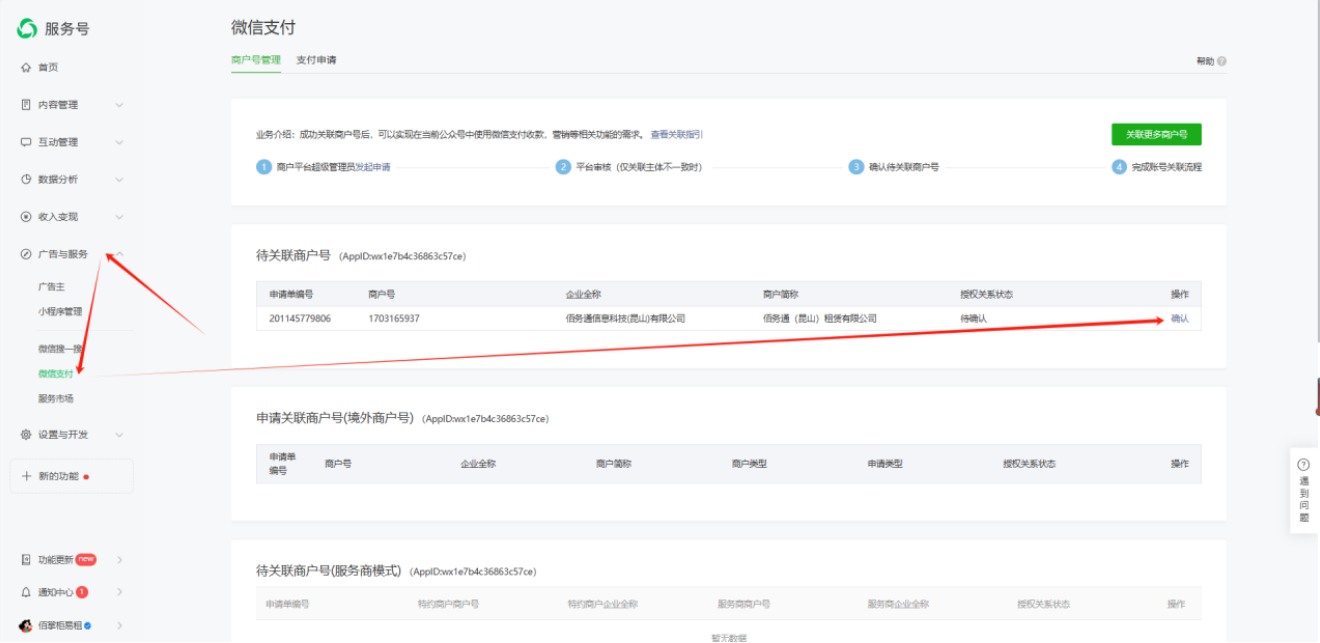Click the gear icon beside 设置与开发
1320x643 pixels.
pyautogui.click(x=26, y=435)
